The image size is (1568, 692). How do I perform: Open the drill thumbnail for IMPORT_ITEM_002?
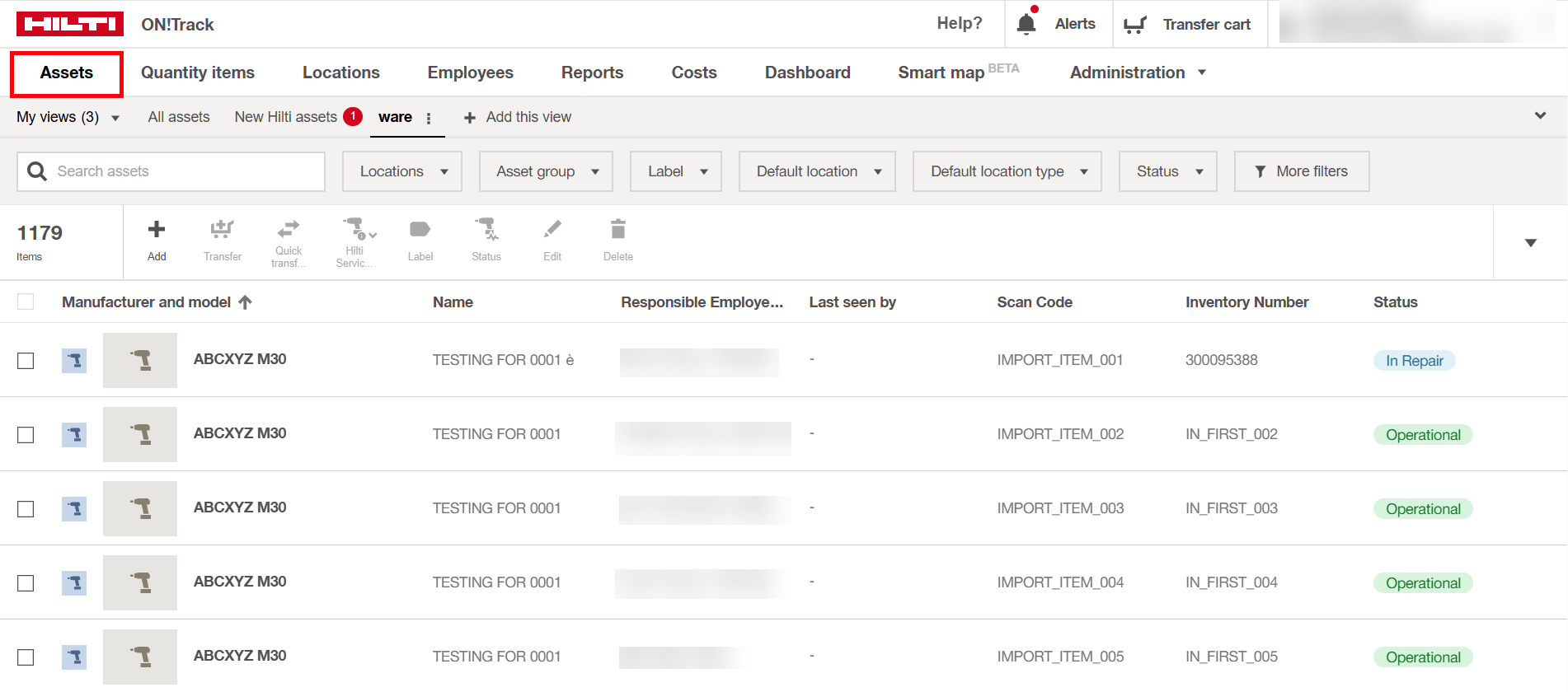140,434
